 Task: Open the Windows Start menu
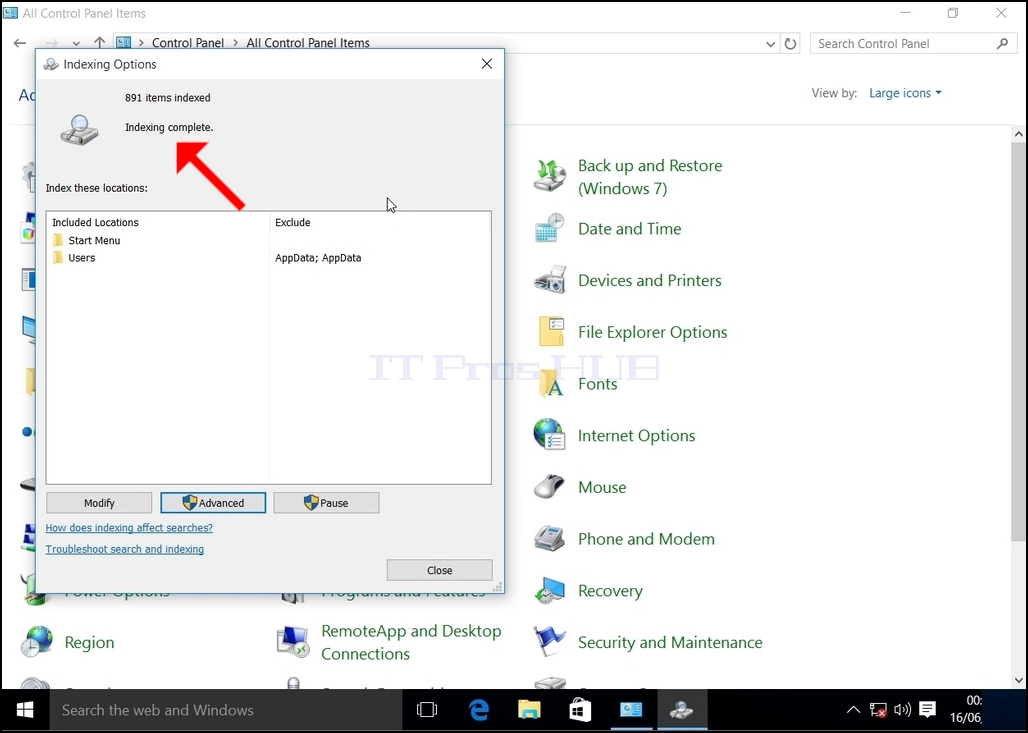click(25, 710)
